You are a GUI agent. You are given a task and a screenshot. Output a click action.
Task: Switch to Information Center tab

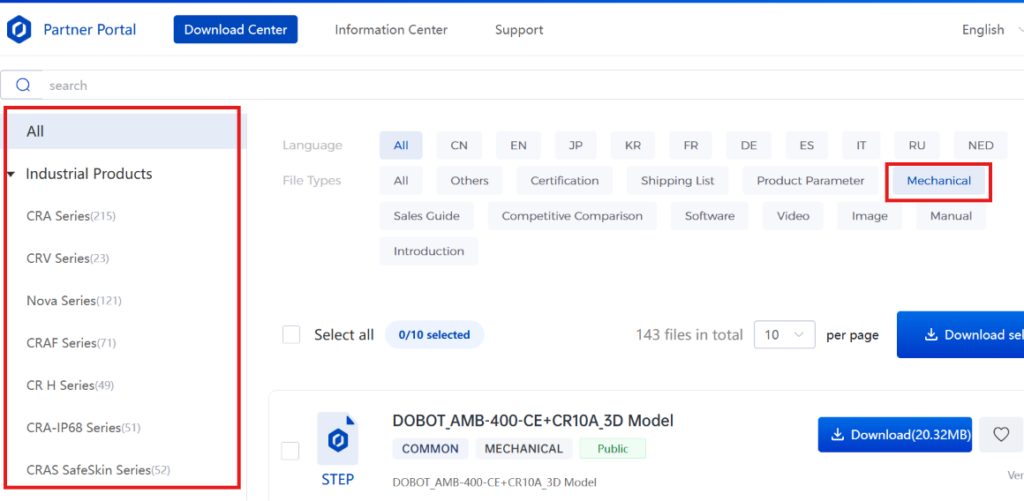click(x=391, y=29)
